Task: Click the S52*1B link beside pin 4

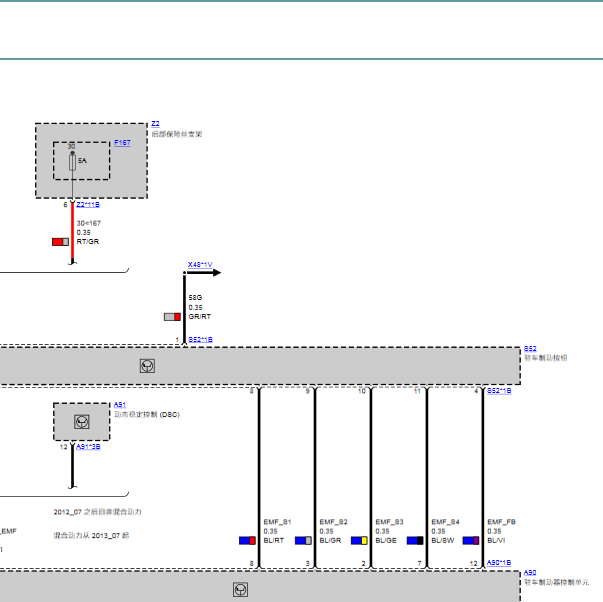Action: [499, 391]
